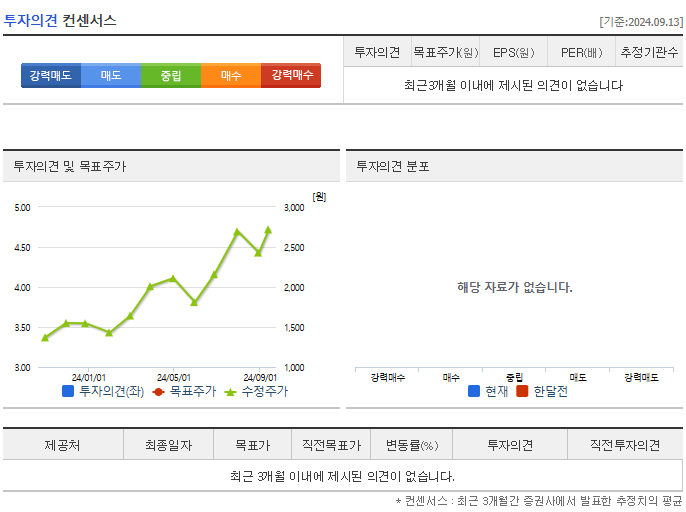Click the blue 투자의견(좌) legend square
This screenshot has height=512, width=686.
click(68, 391)
